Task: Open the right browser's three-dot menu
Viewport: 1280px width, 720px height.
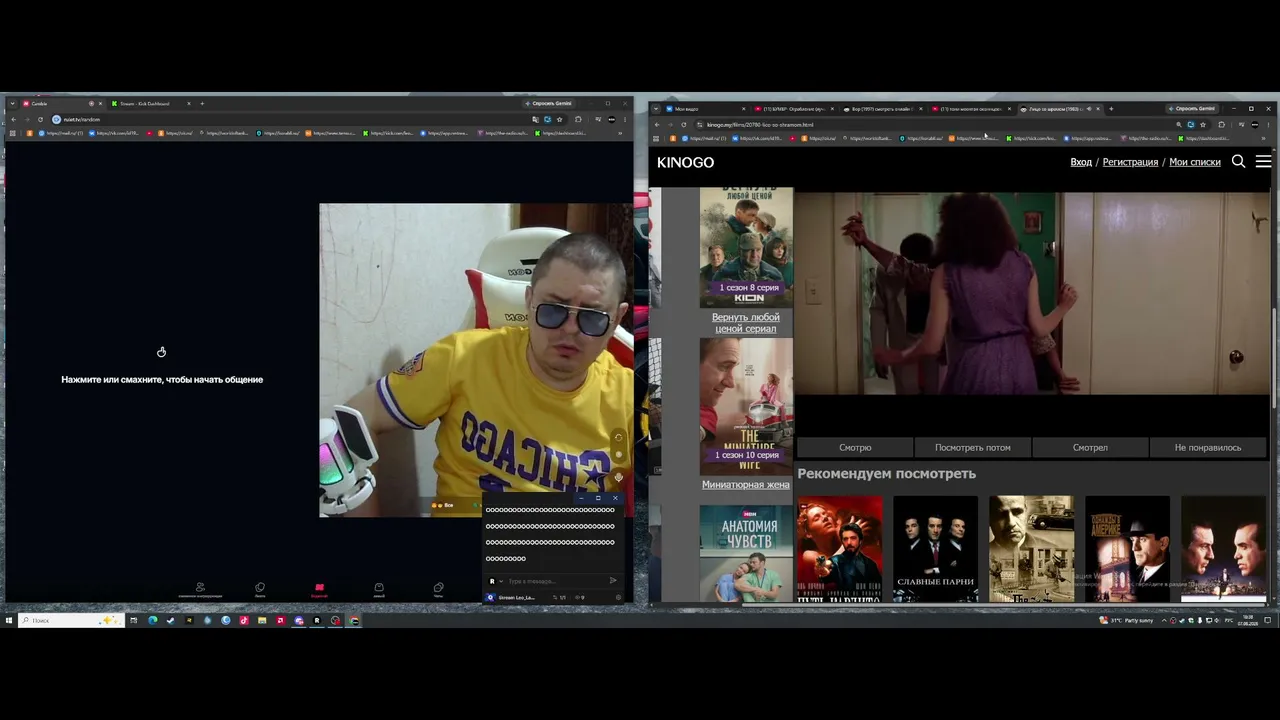Action: pyautogui.click(x=1268, y=125)
